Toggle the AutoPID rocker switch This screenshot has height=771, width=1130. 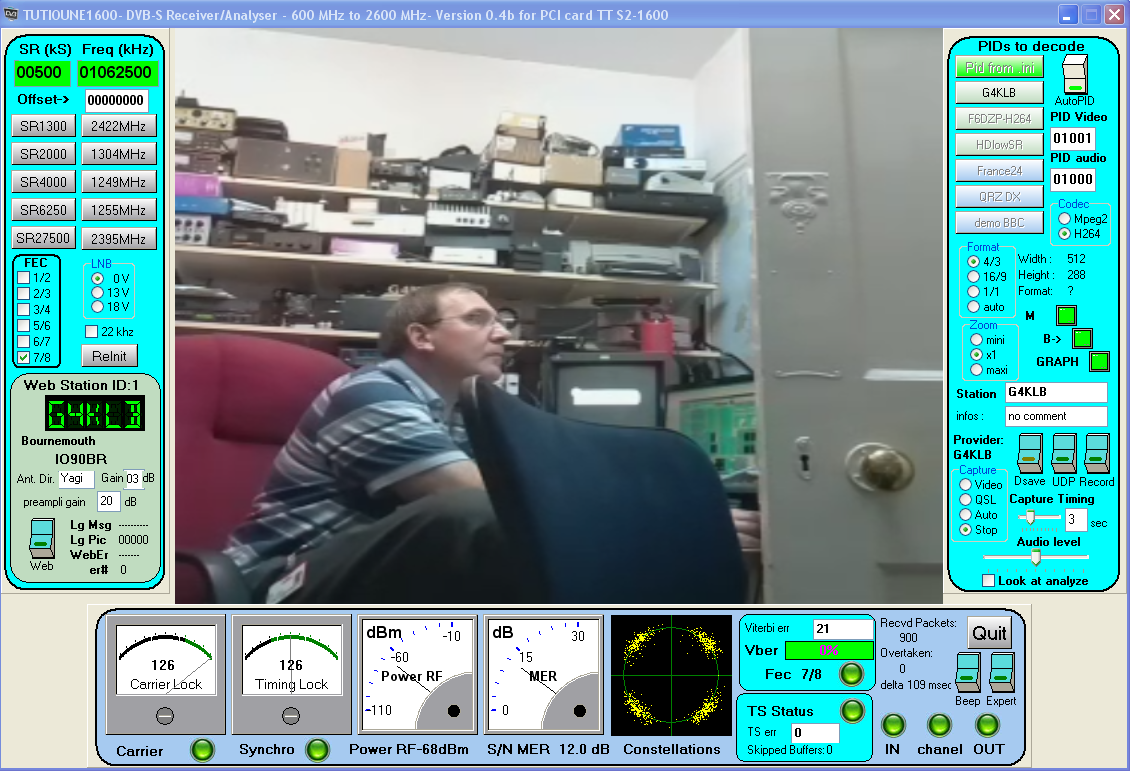pos(1074,75)
